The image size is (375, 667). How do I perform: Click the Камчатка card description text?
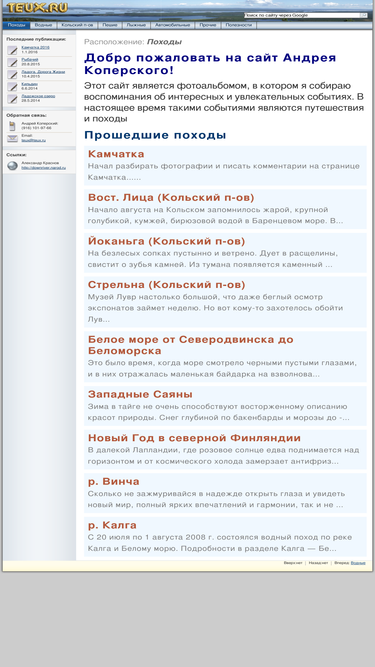[x=224, y=171]
